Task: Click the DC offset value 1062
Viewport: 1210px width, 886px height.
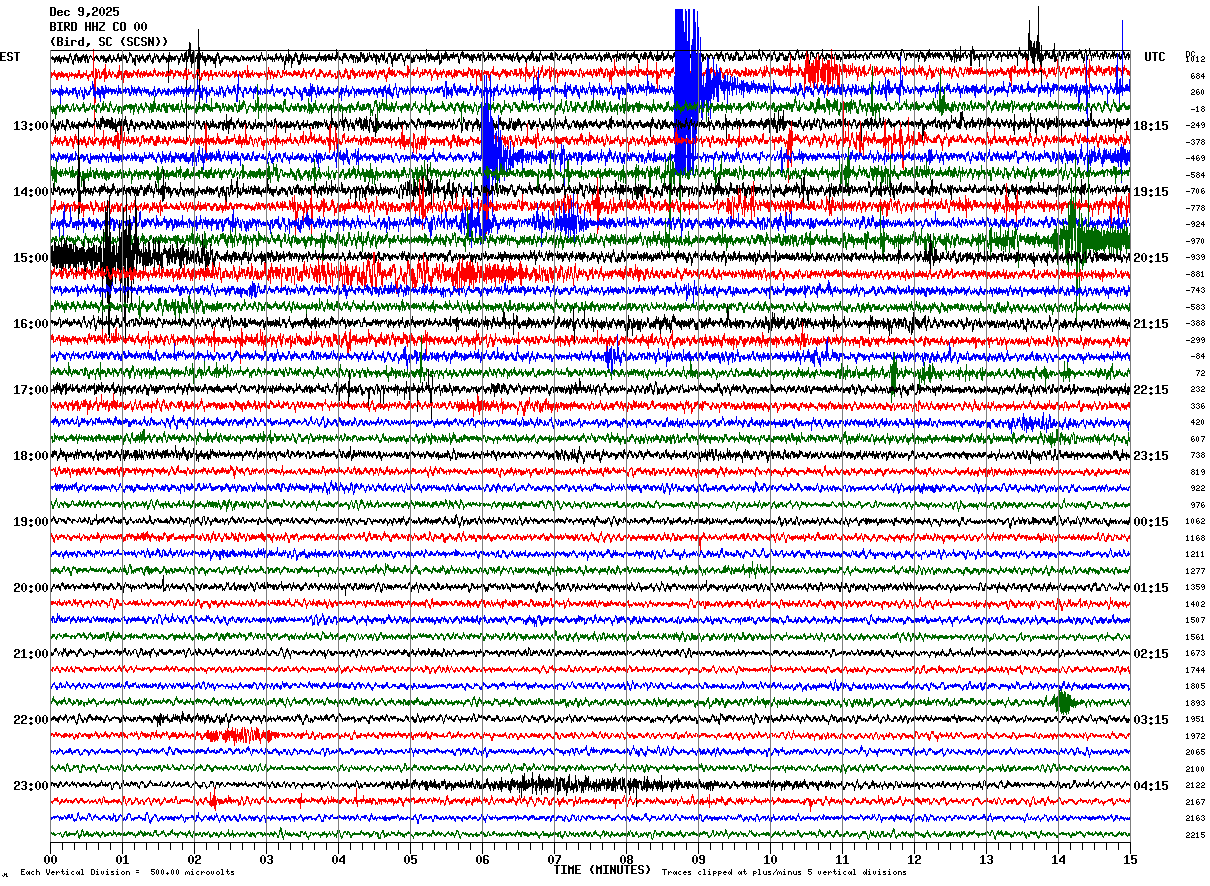Action: click(x=1195, y=521)
